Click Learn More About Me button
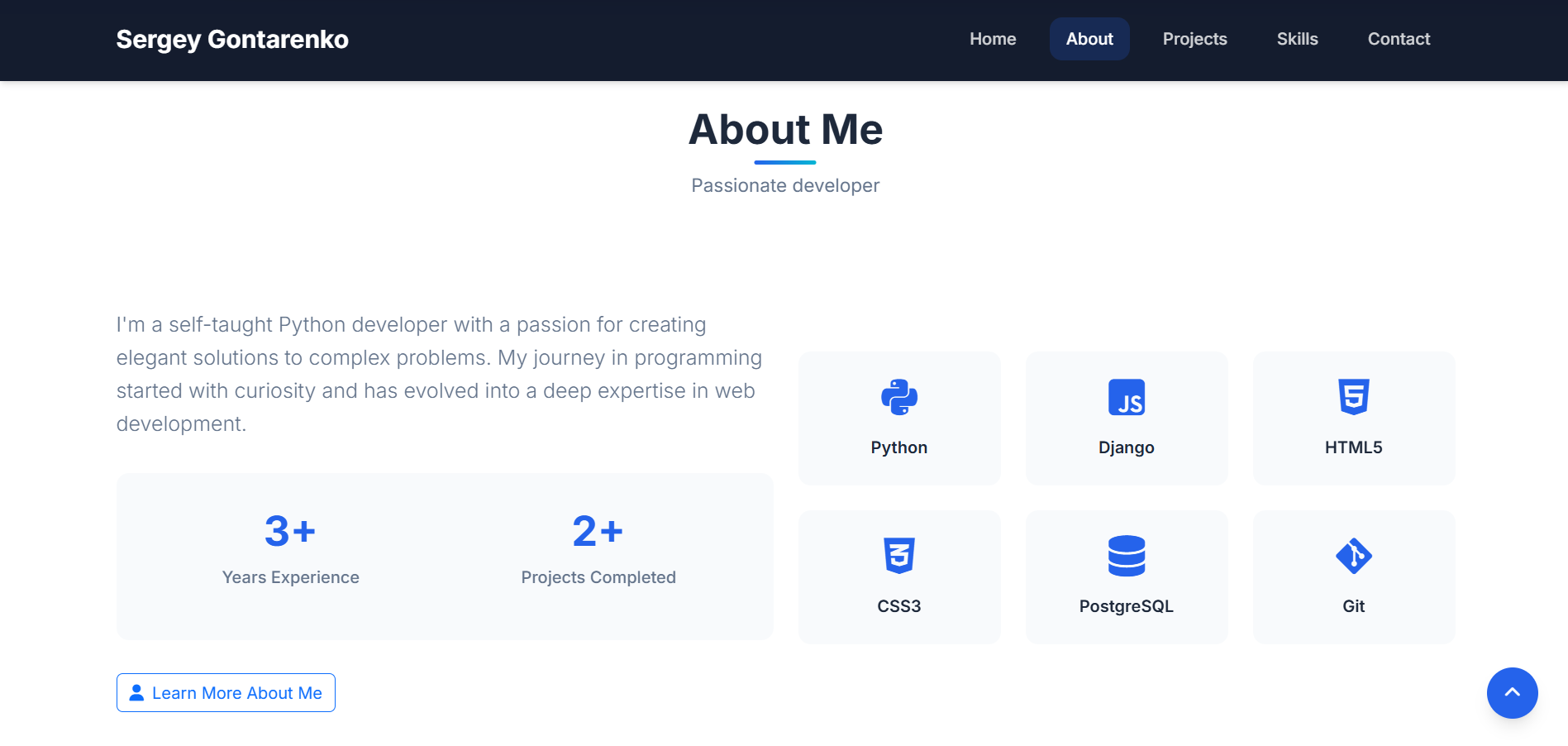The image size is (1568, 746). coord(226,693)
